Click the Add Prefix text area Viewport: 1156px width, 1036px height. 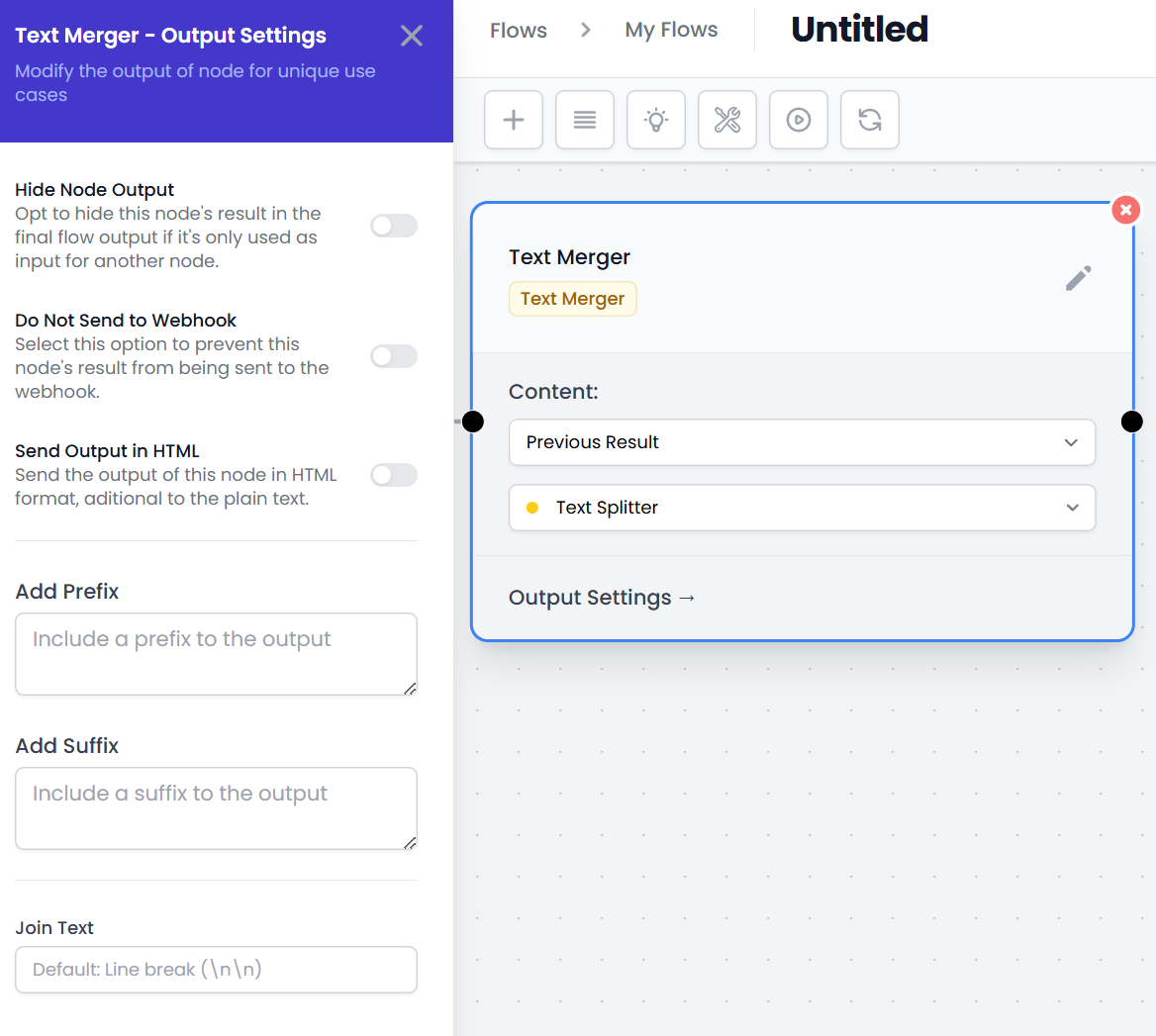[216, 653]
